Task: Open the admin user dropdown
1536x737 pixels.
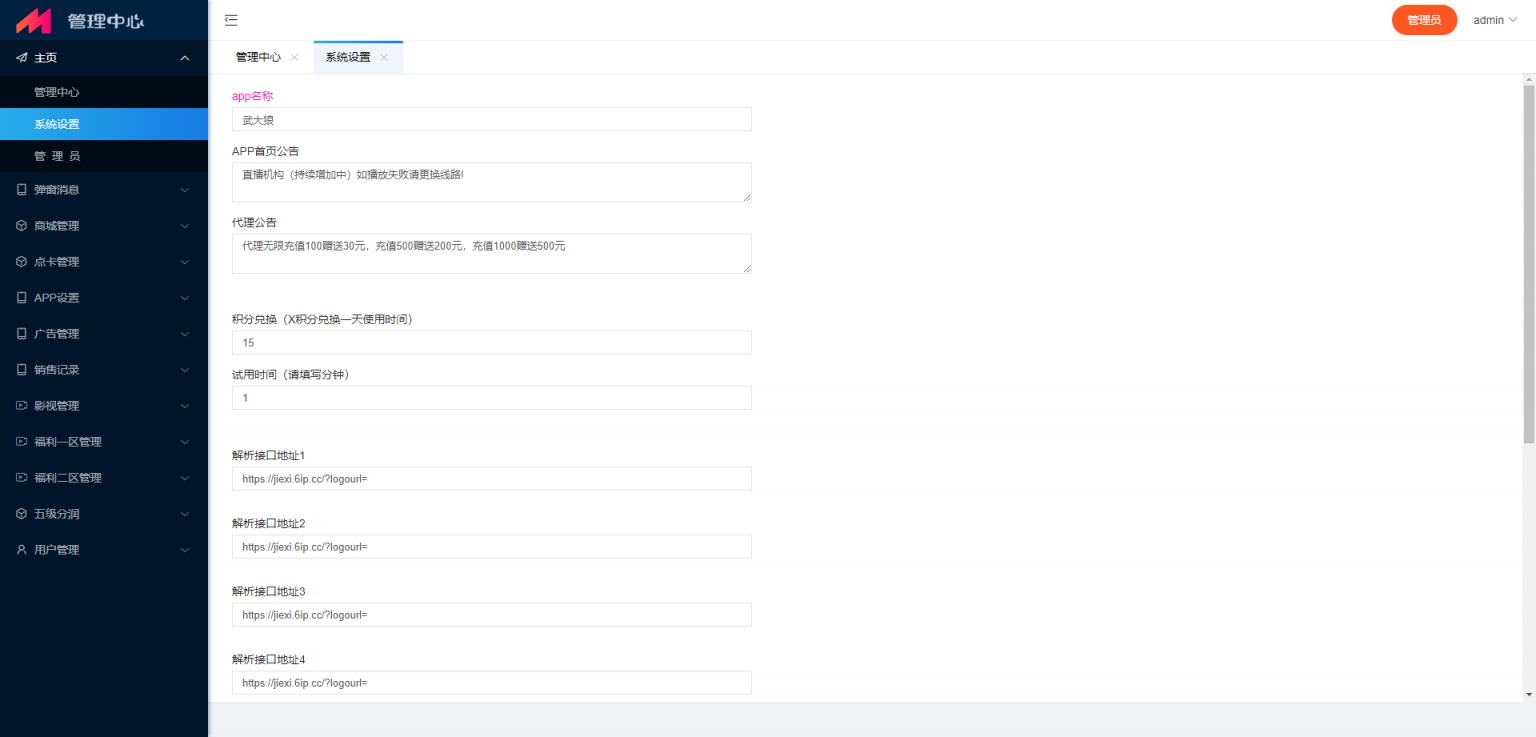Action: [1495, 20]
